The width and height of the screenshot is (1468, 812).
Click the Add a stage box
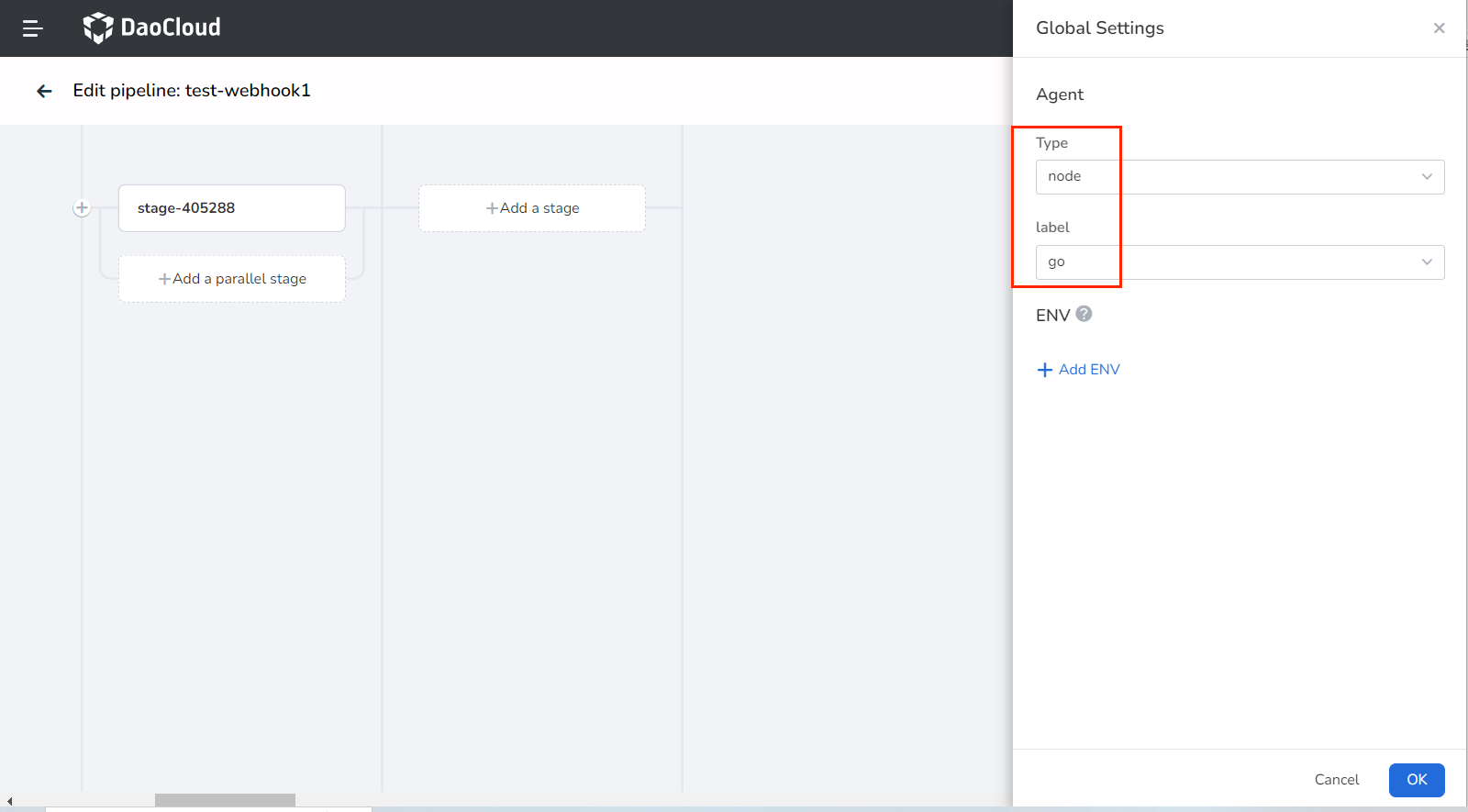pyautogui.click(x=532, y=208)
